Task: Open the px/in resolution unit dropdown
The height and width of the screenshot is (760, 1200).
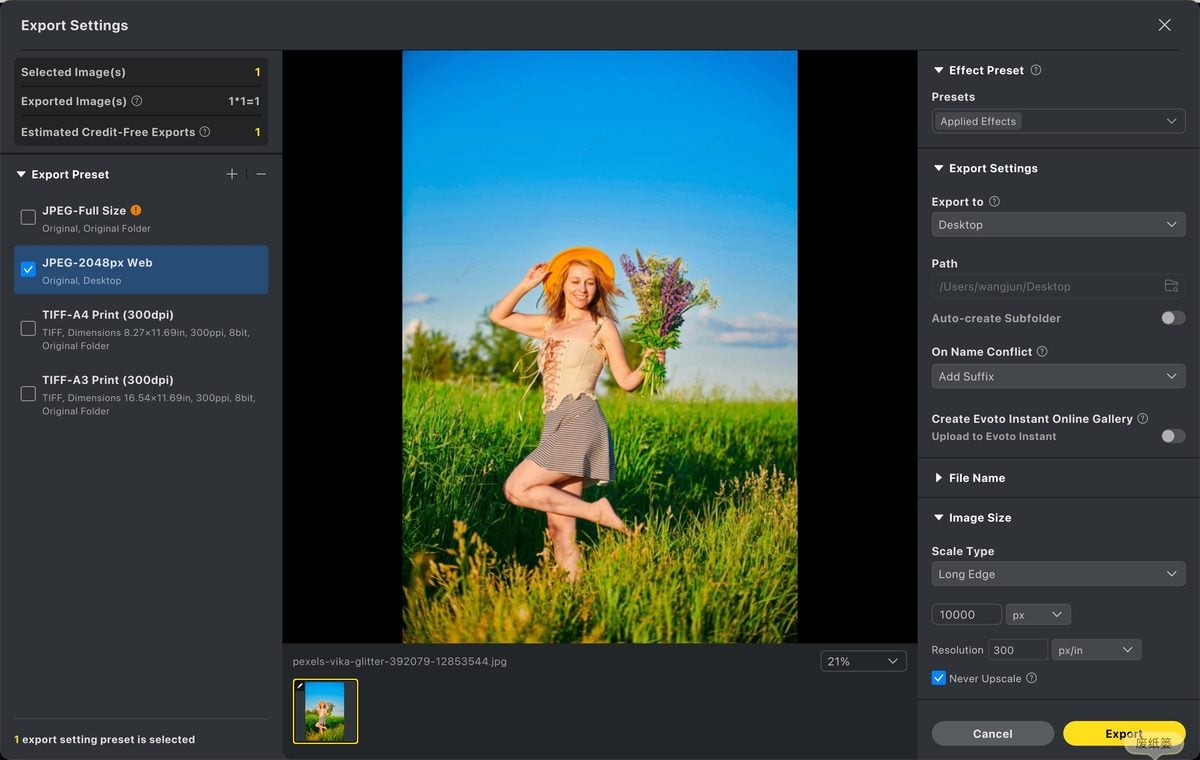Action: [x=1096, y=650]
